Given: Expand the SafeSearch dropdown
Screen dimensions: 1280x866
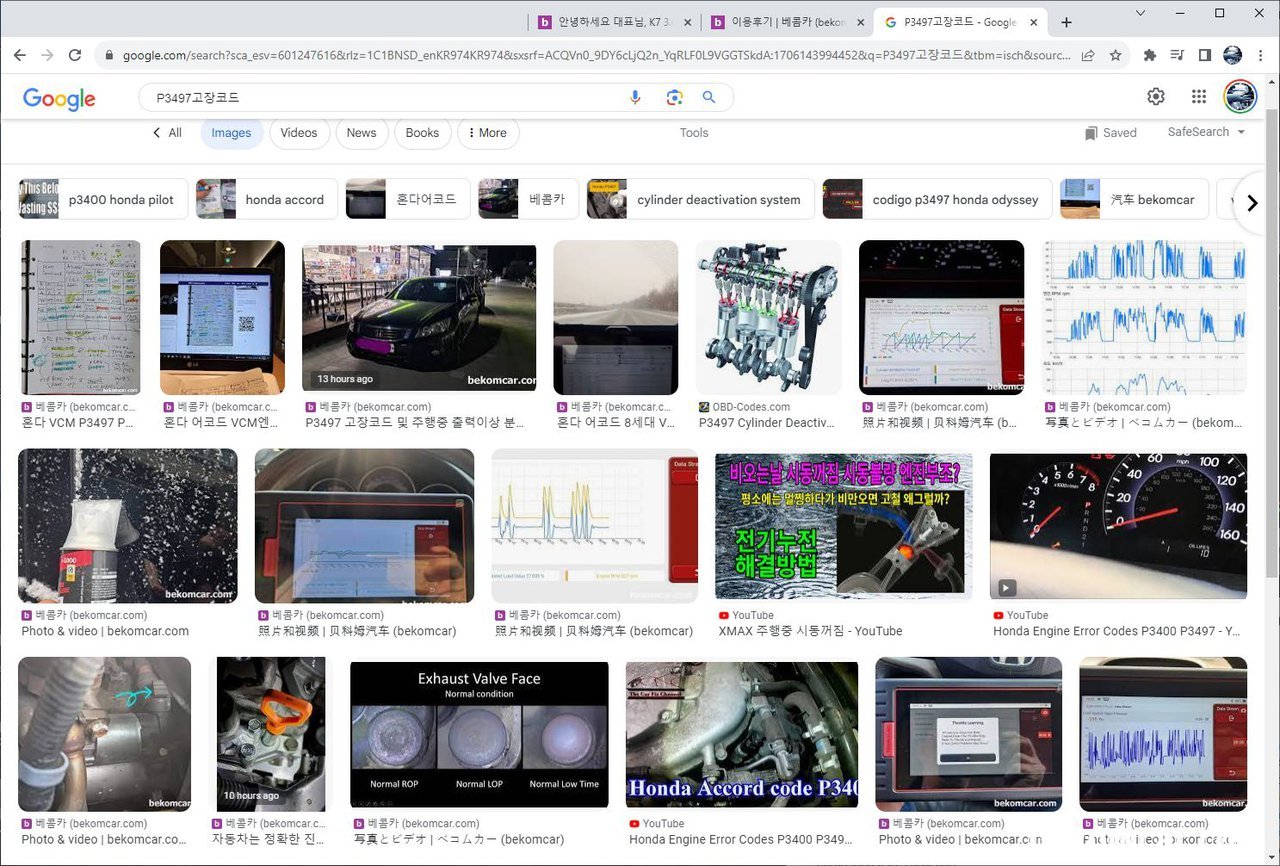Looking at the screenshot, I should (x=1207, y=132).
